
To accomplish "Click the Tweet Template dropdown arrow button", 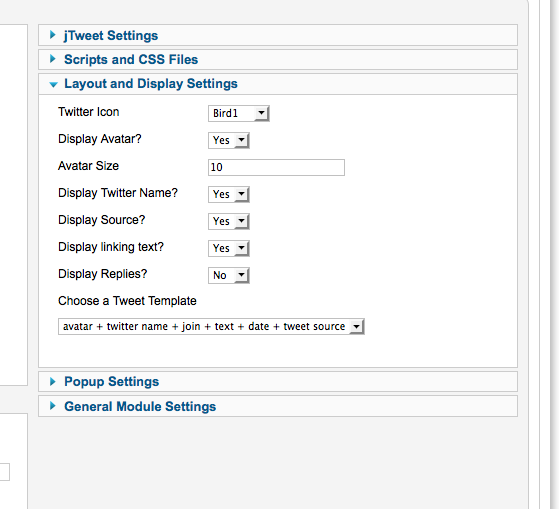I will click(x=357, y=327).
